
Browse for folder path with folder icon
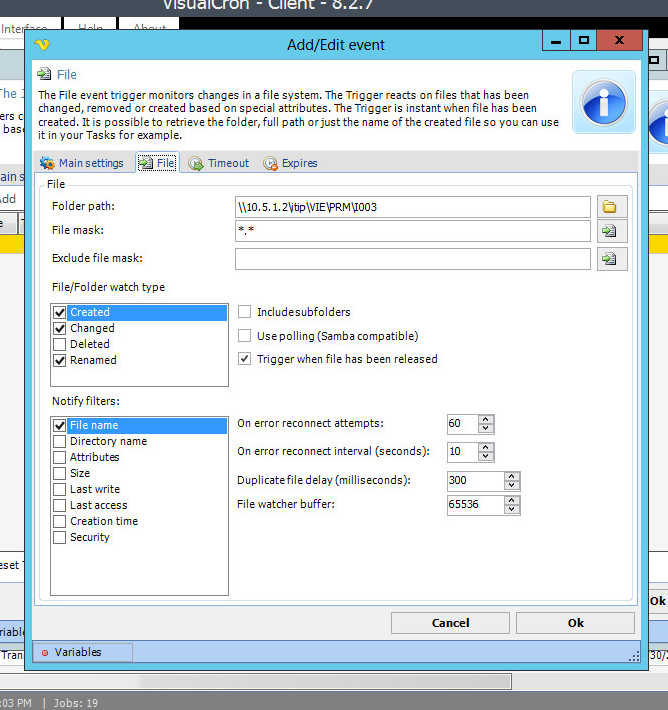[612, 207]
